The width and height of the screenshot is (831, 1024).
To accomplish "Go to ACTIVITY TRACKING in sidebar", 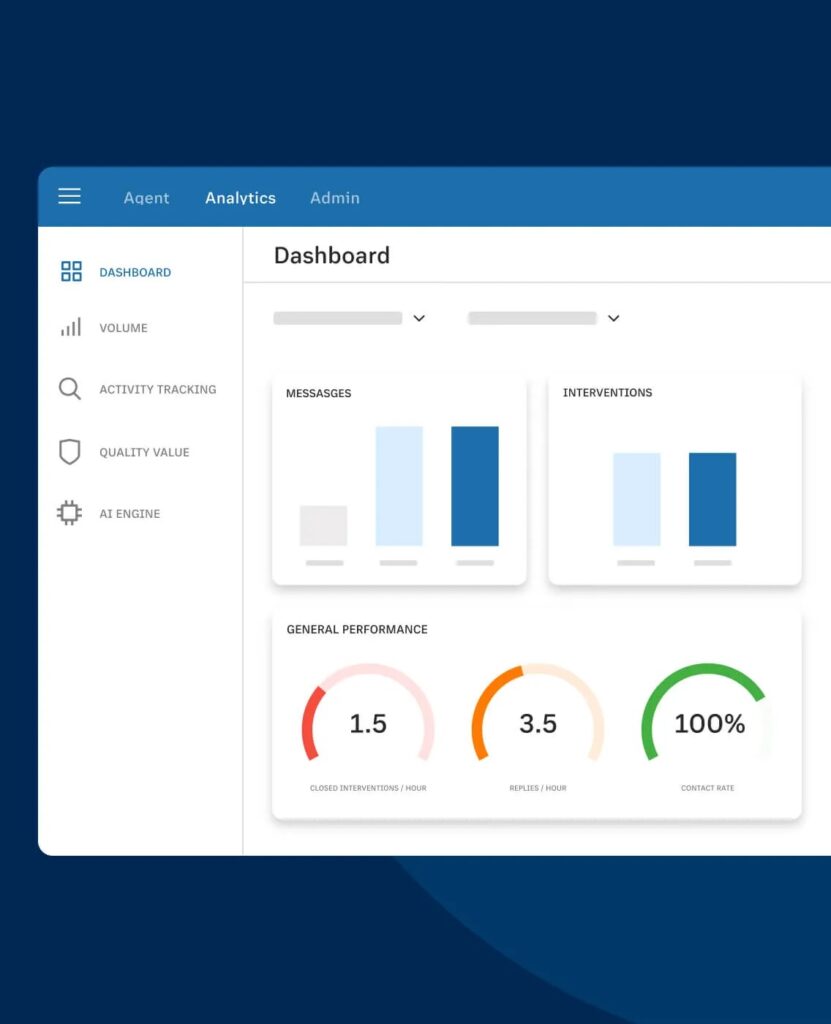I will pos(157,390).
